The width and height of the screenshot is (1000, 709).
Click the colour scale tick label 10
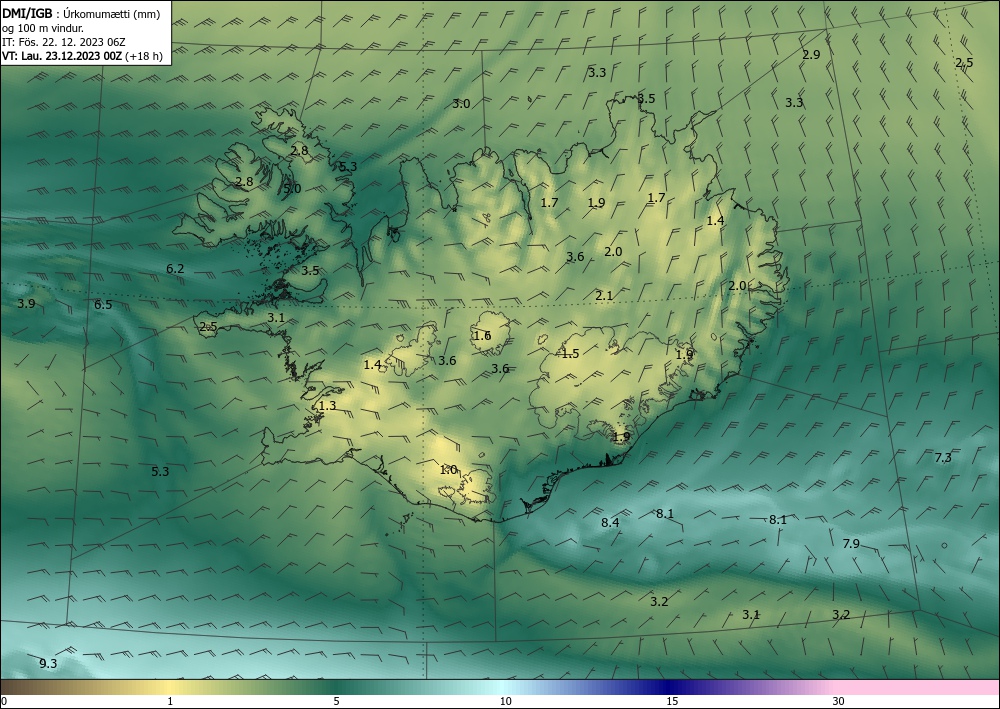pos(506,701)
